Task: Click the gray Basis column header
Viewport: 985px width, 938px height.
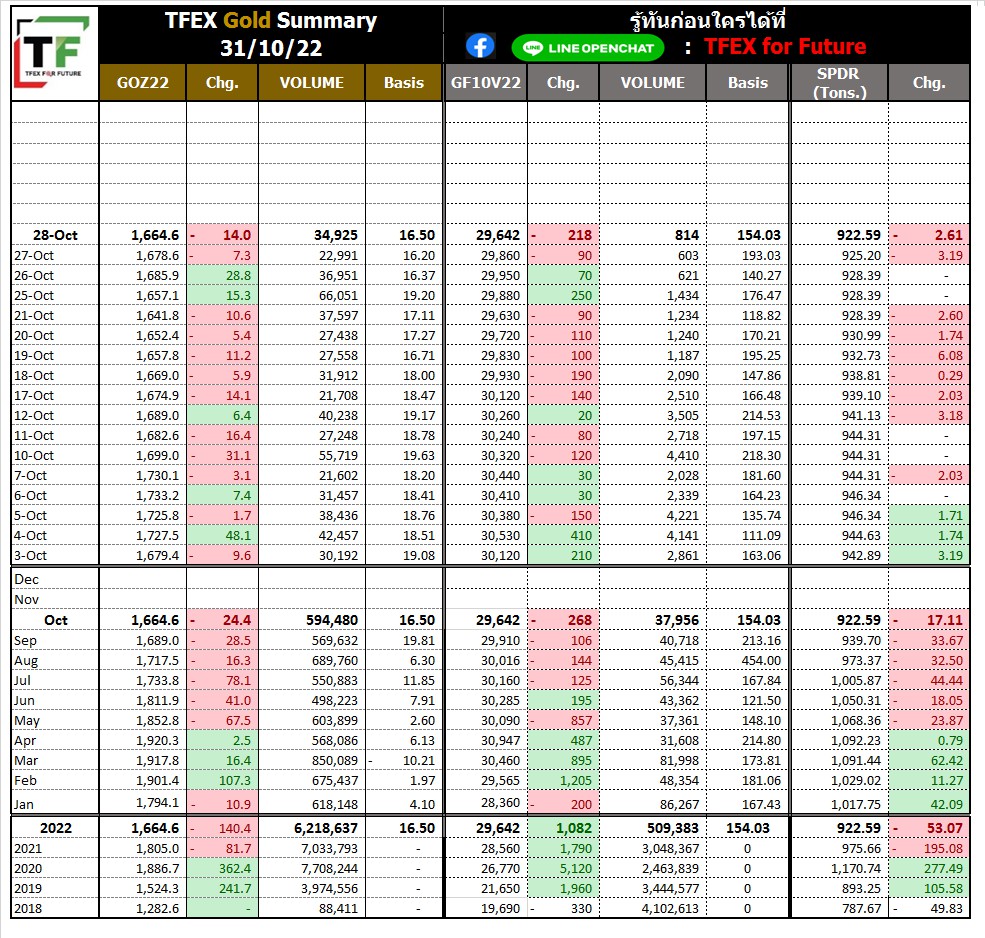Action: click(x=748, y=83)
